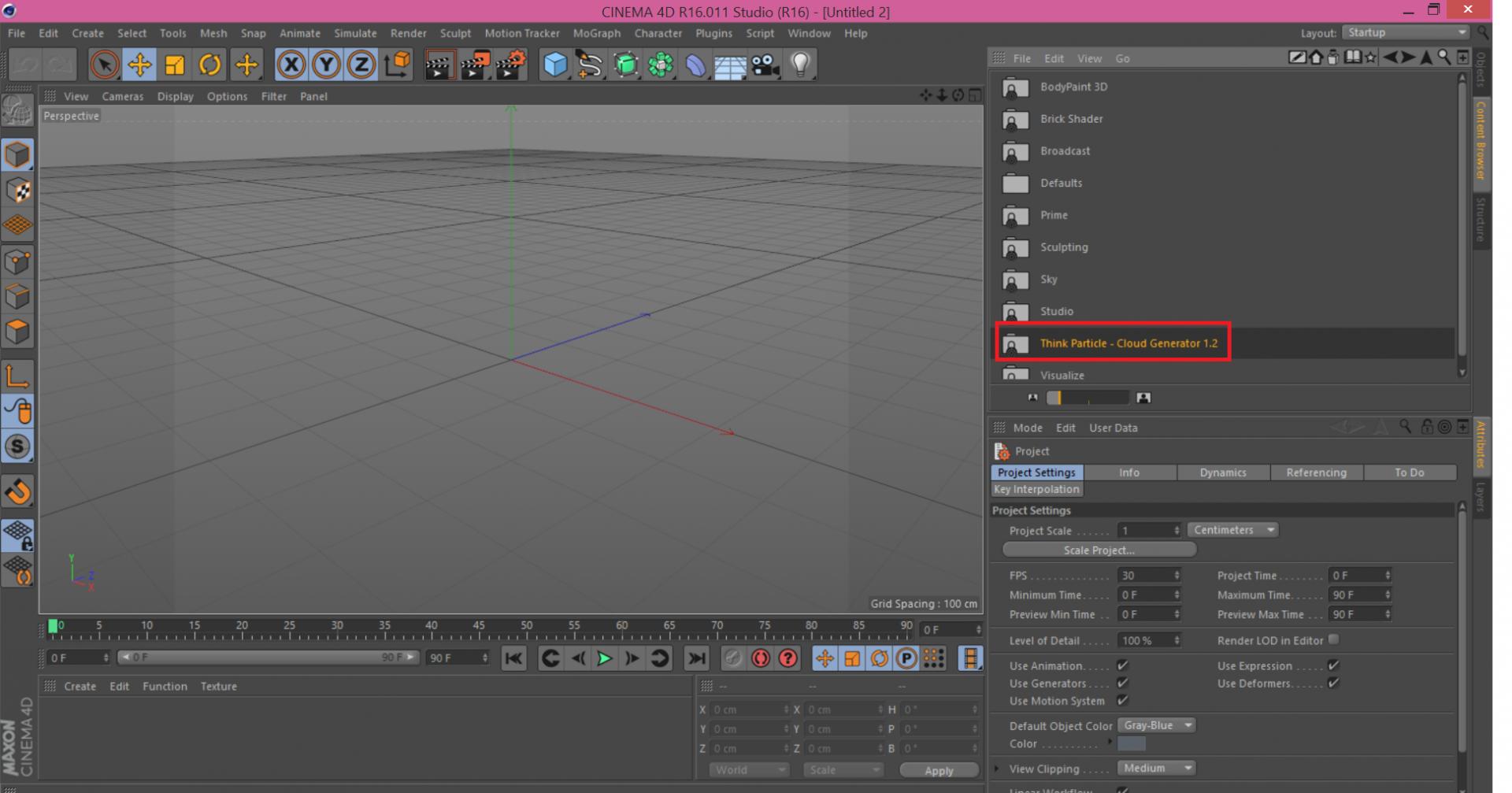
Task: Expand the View Clipping arrow
Action: (998, 769)
